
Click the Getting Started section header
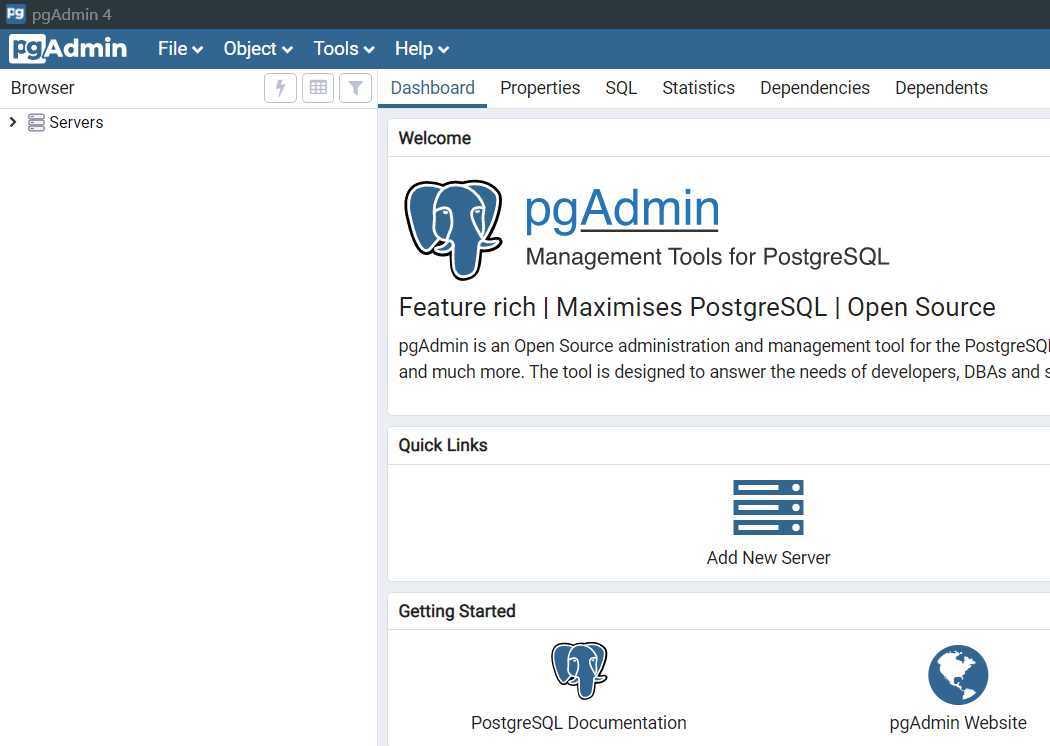pyautogui.click(x=457, y=611)
